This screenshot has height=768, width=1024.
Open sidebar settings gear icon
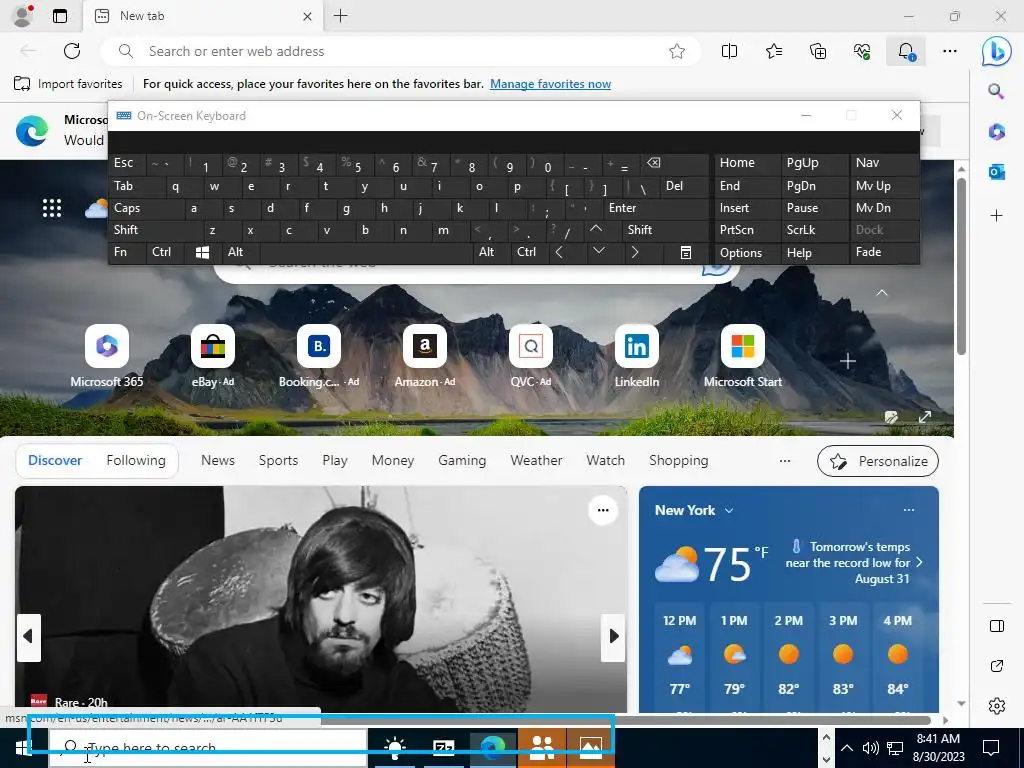click(x=997, y=706)
